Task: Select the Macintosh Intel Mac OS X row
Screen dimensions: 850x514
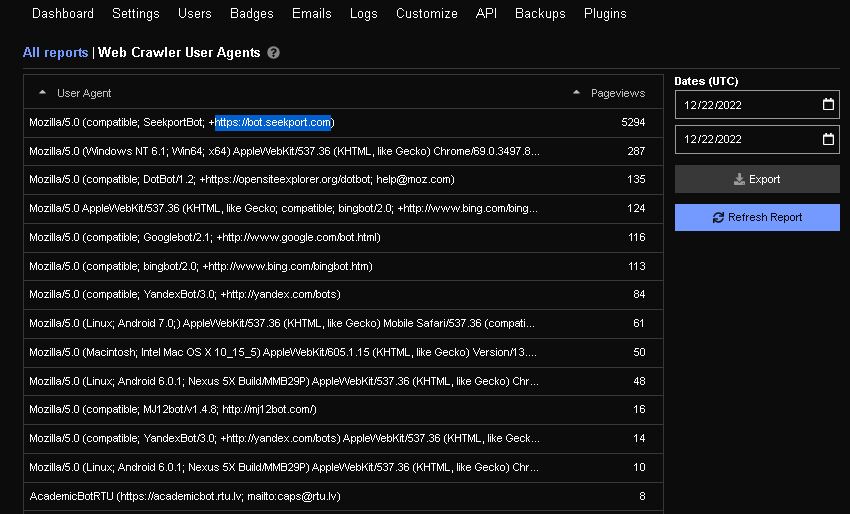Action: coord(343,352)
